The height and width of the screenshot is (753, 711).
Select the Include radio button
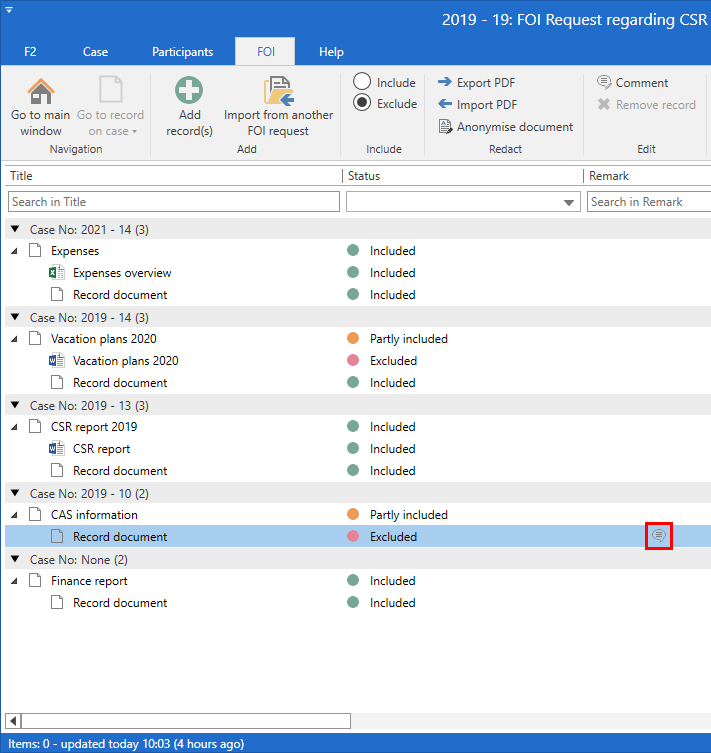[362, 83]
